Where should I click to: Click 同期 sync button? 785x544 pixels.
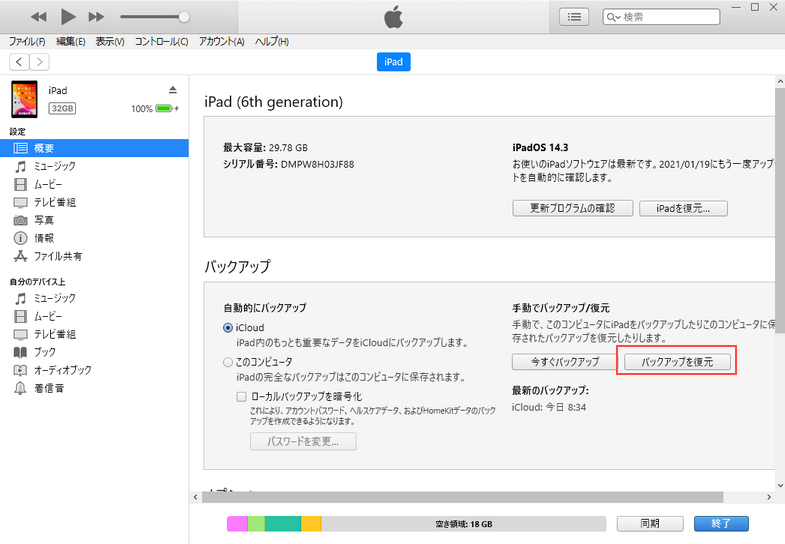pos(650,523)
